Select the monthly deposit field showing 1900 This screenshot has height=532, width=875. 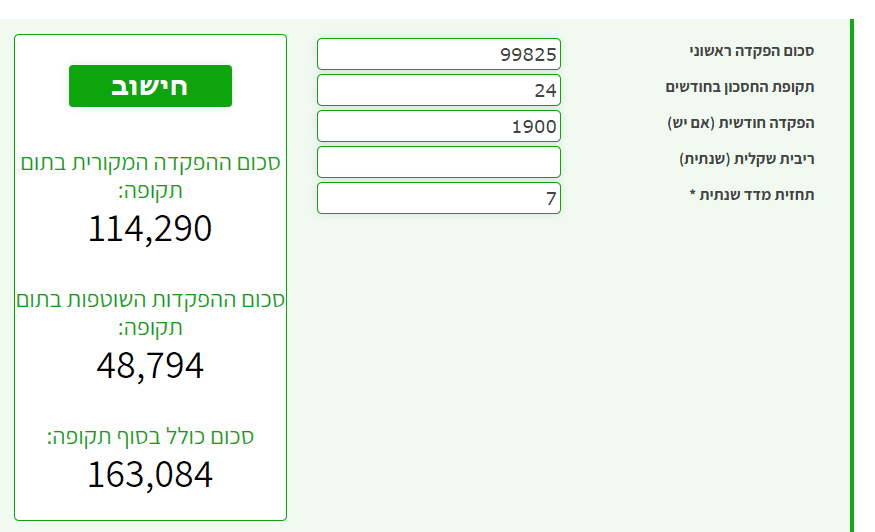438,126
